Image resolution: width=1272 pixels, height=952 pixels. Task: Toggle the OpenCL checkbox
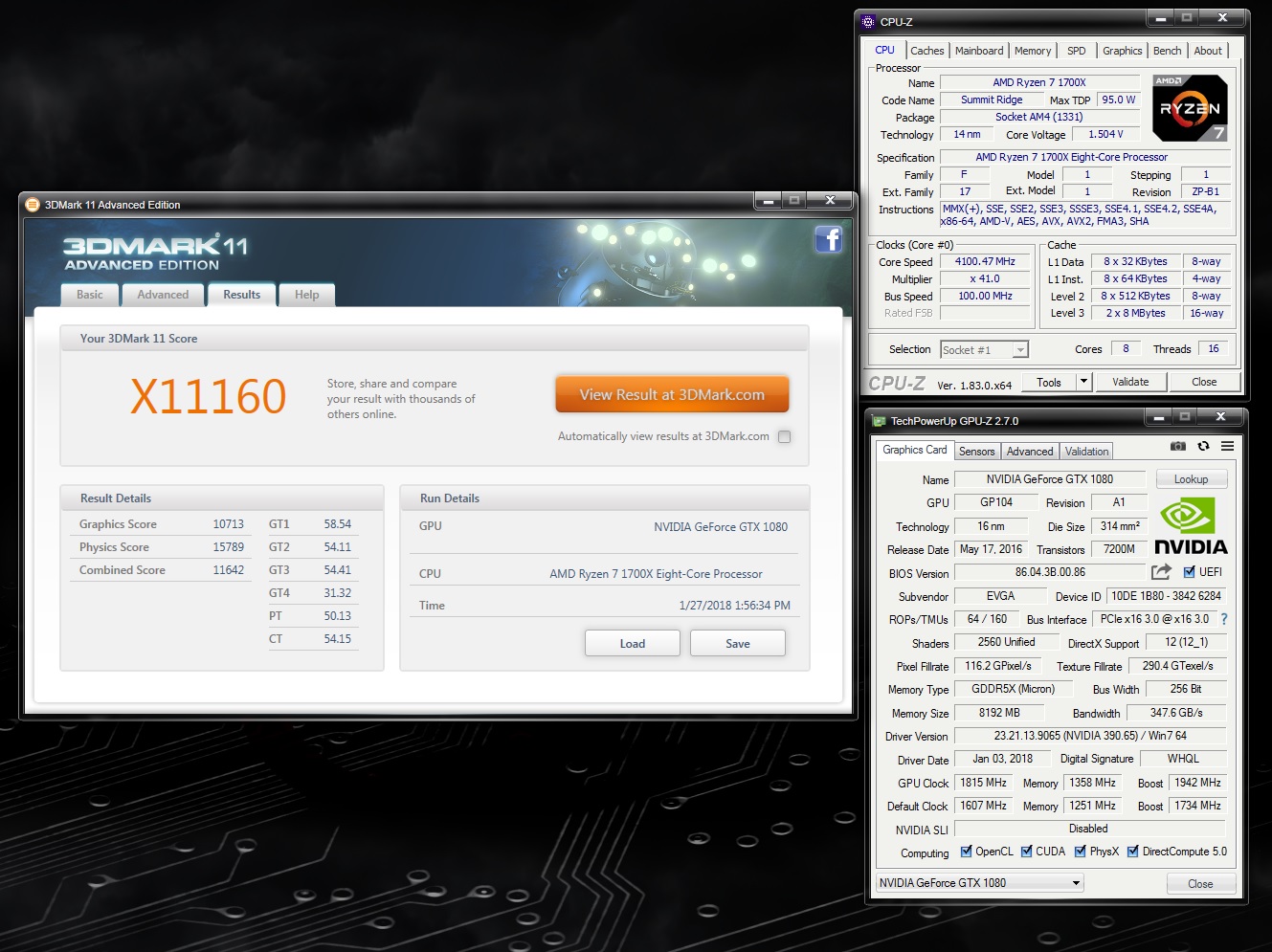966,852
